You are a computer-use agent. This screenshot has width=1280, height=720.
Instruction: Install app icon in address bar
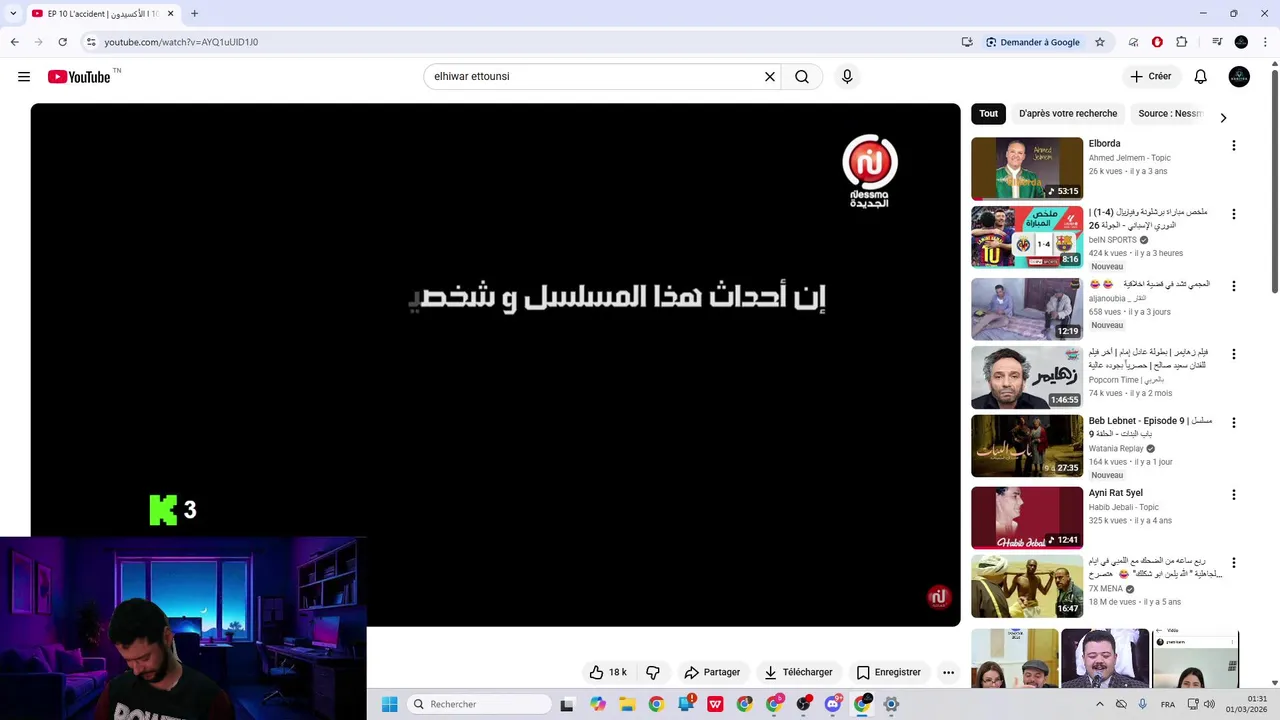pos(967,42)
